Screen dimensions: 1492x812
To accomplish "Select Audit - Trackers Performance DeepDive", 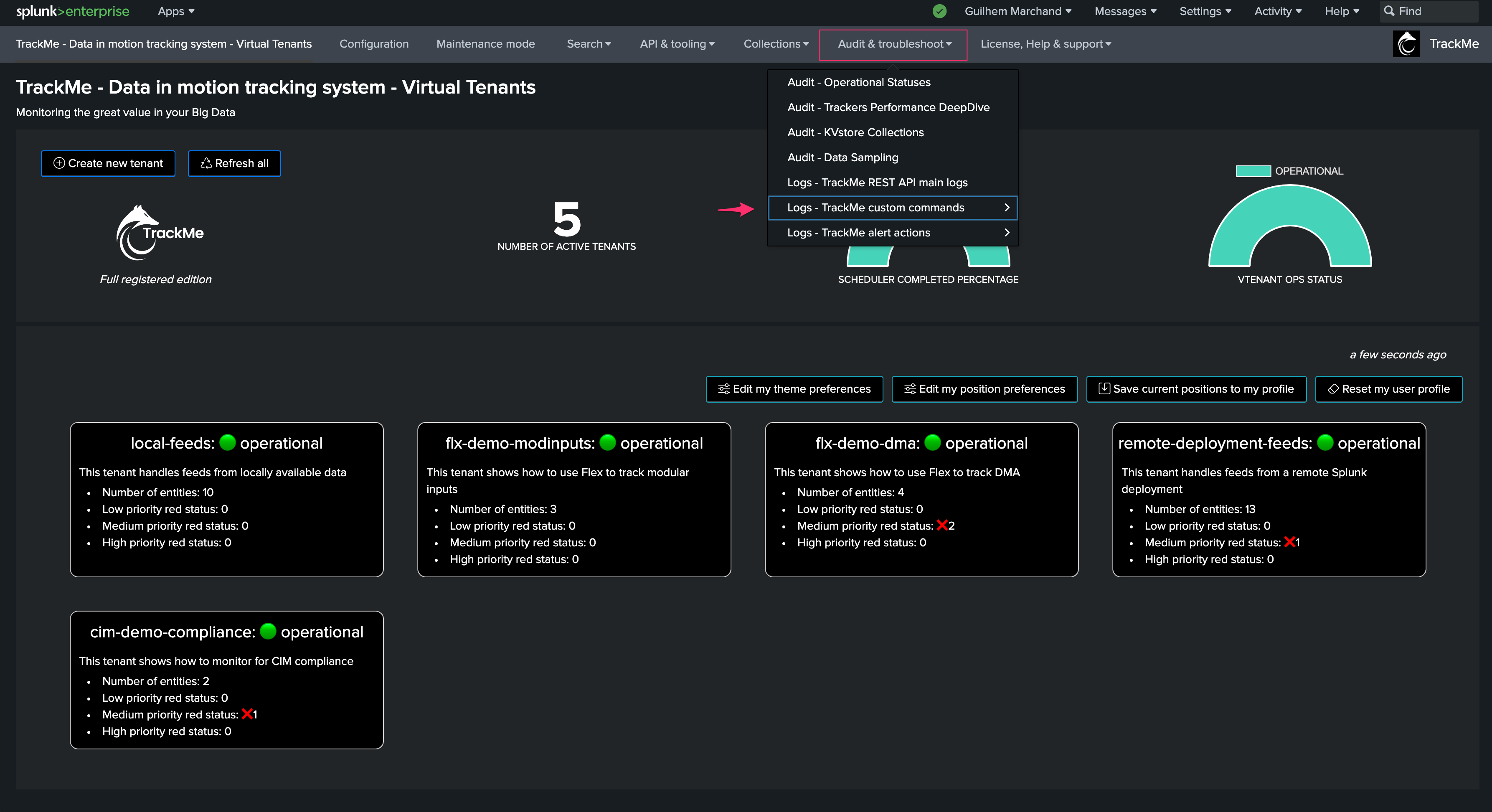I will (893, 107).
